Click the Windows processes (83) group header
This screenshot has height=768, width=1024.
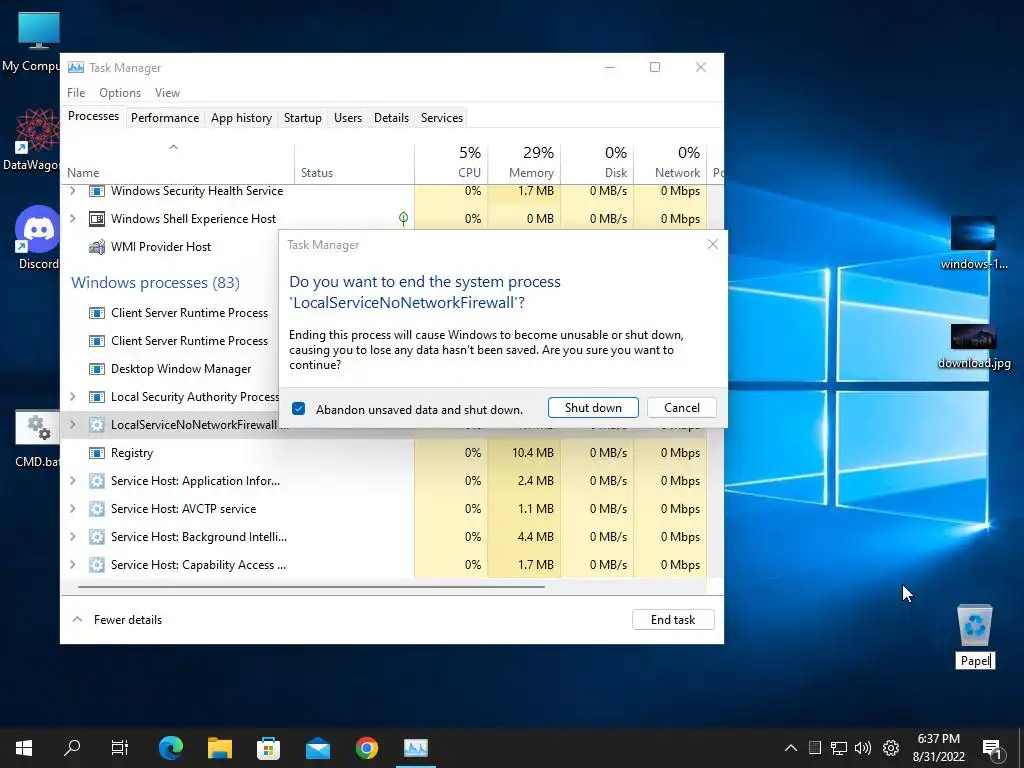click(x=155, y=283)
